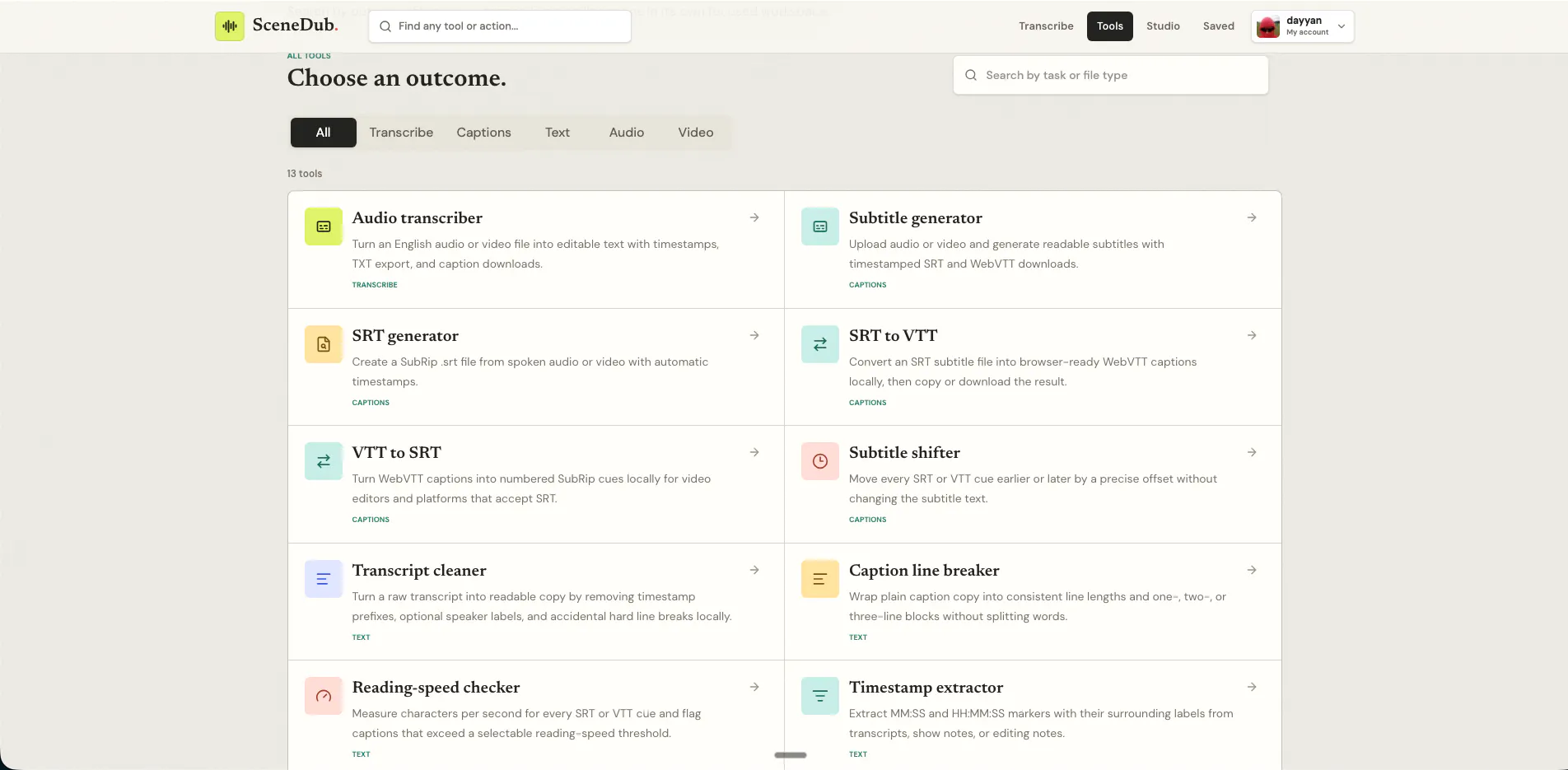
Task: Switch to the Transcribe filter tab
Action: point(401,133)
